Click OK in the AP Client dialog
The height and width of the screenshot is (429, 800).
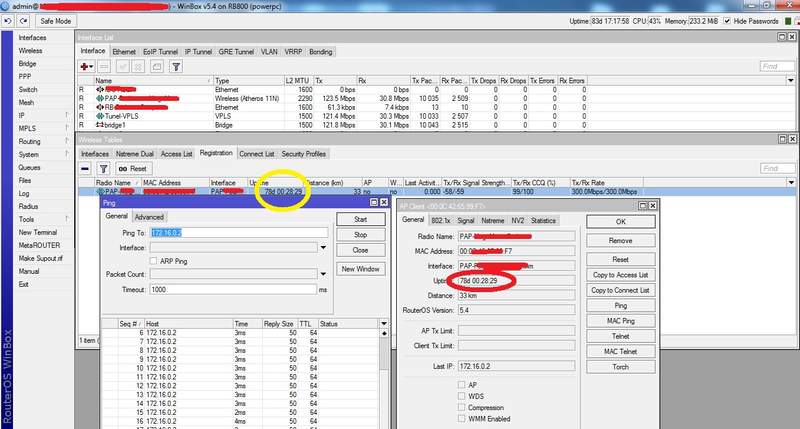(x=620, y=222)
